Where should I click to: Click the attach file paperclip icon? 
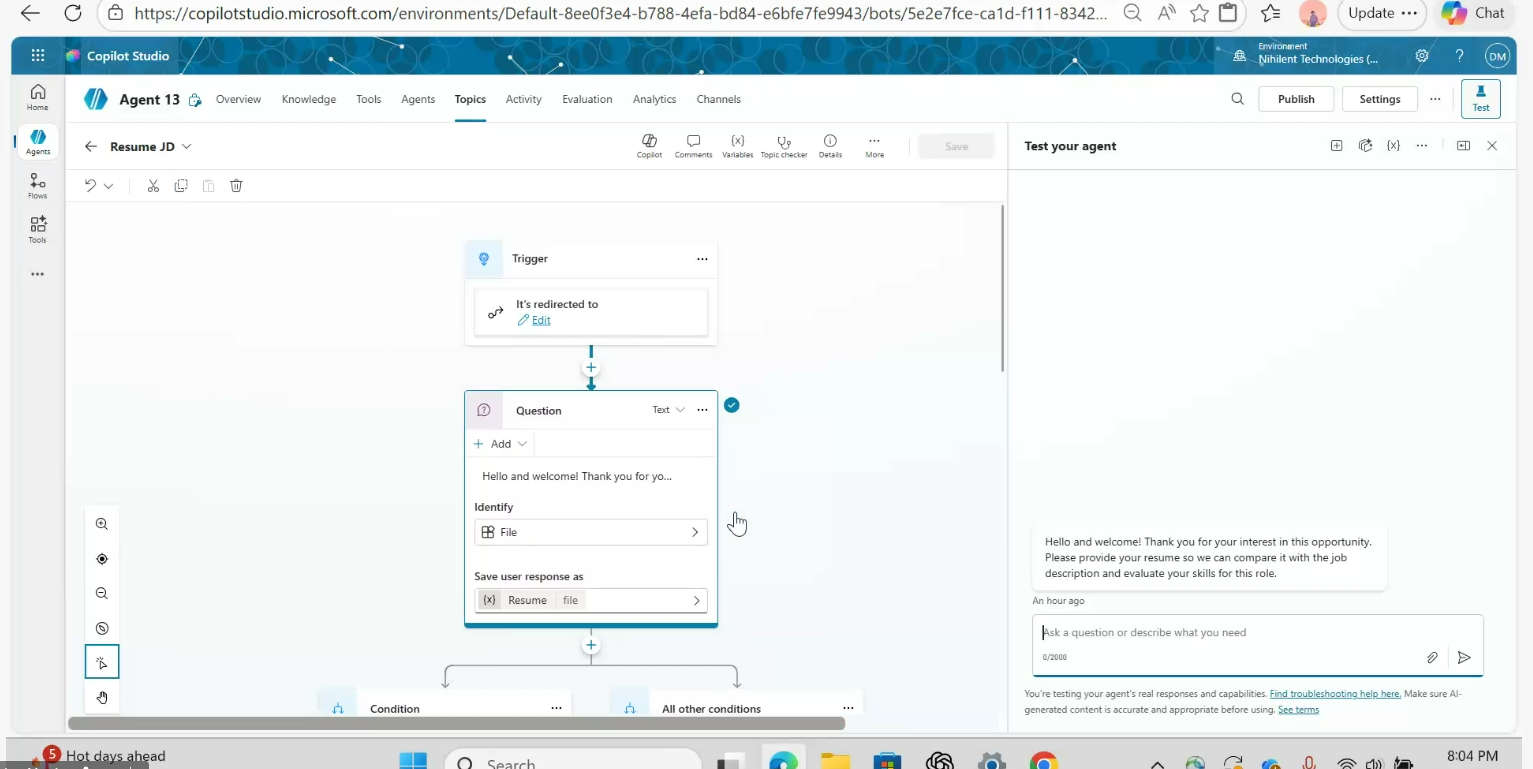[x=1432, y=657]
